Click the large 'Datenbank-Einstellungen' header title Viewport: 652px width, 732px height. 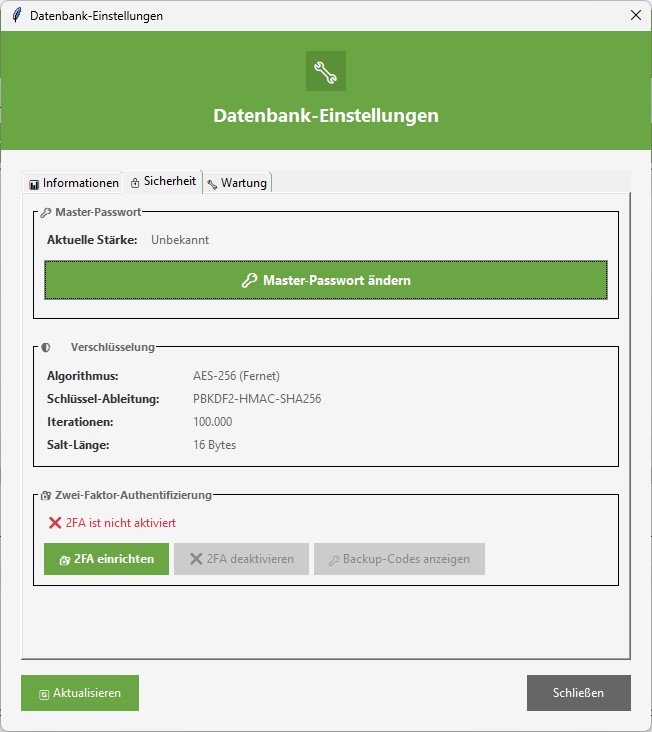[x=326, y=116]
